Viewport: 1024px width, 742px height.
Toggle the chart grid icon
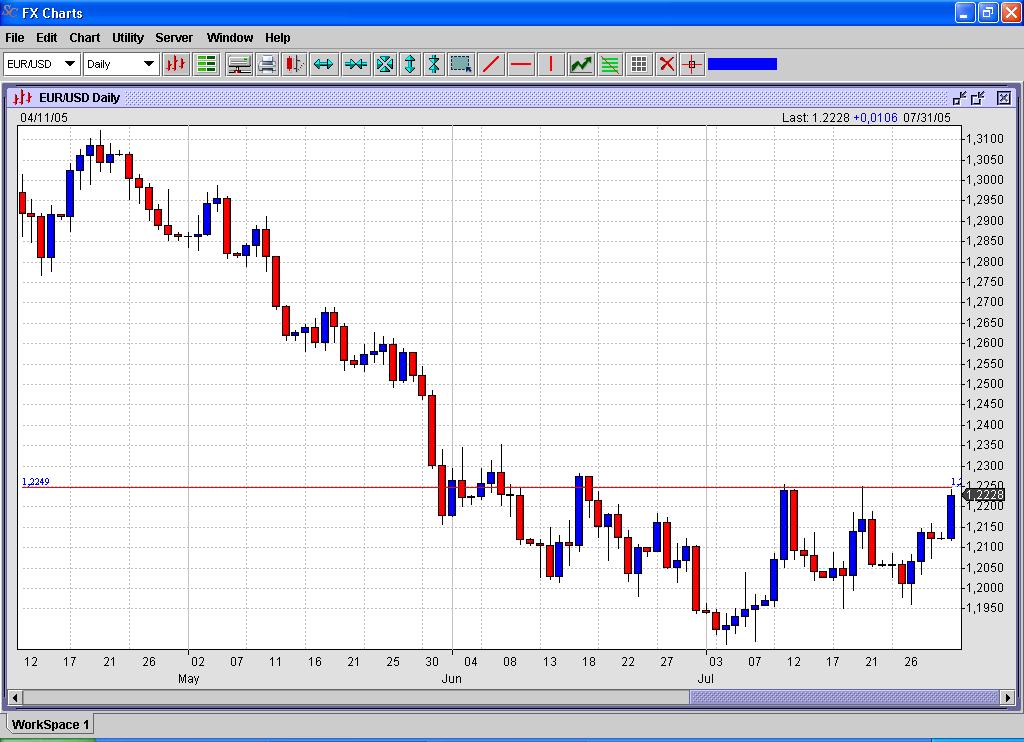[639, 64]
